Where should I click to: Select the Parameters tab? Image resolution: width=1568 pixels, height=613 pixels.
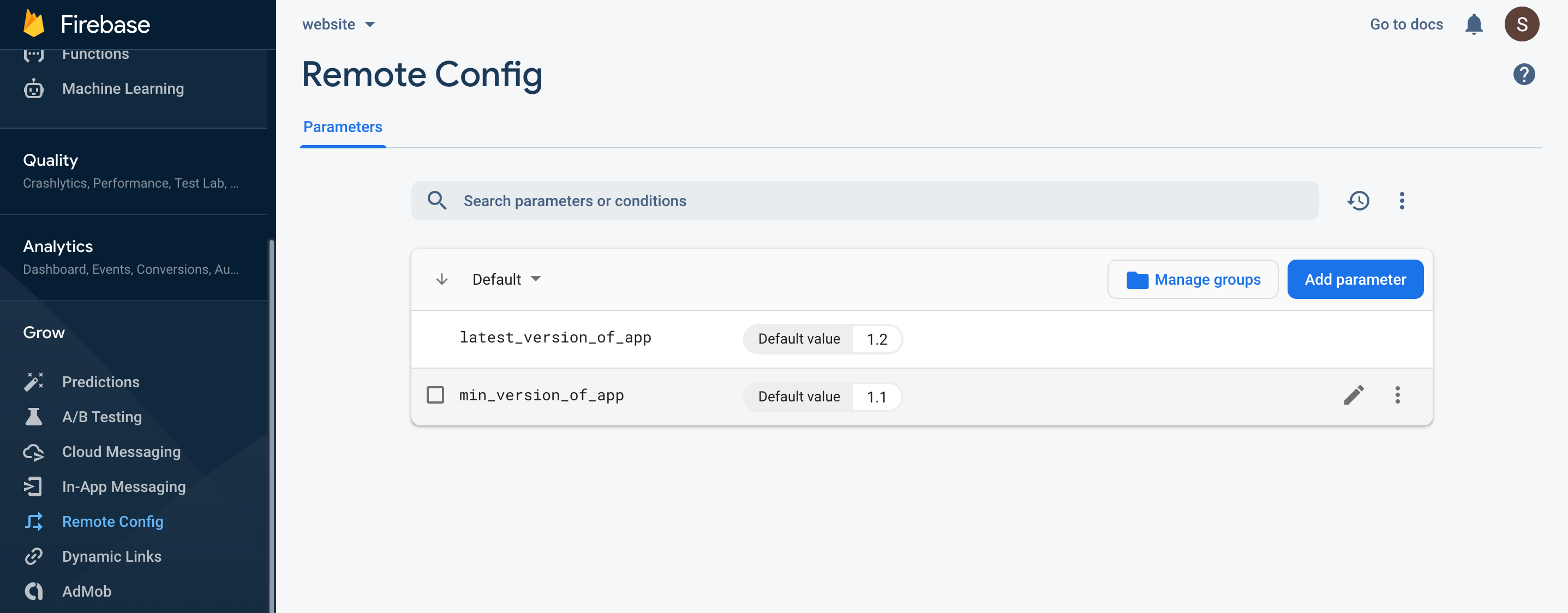(343, 127)
